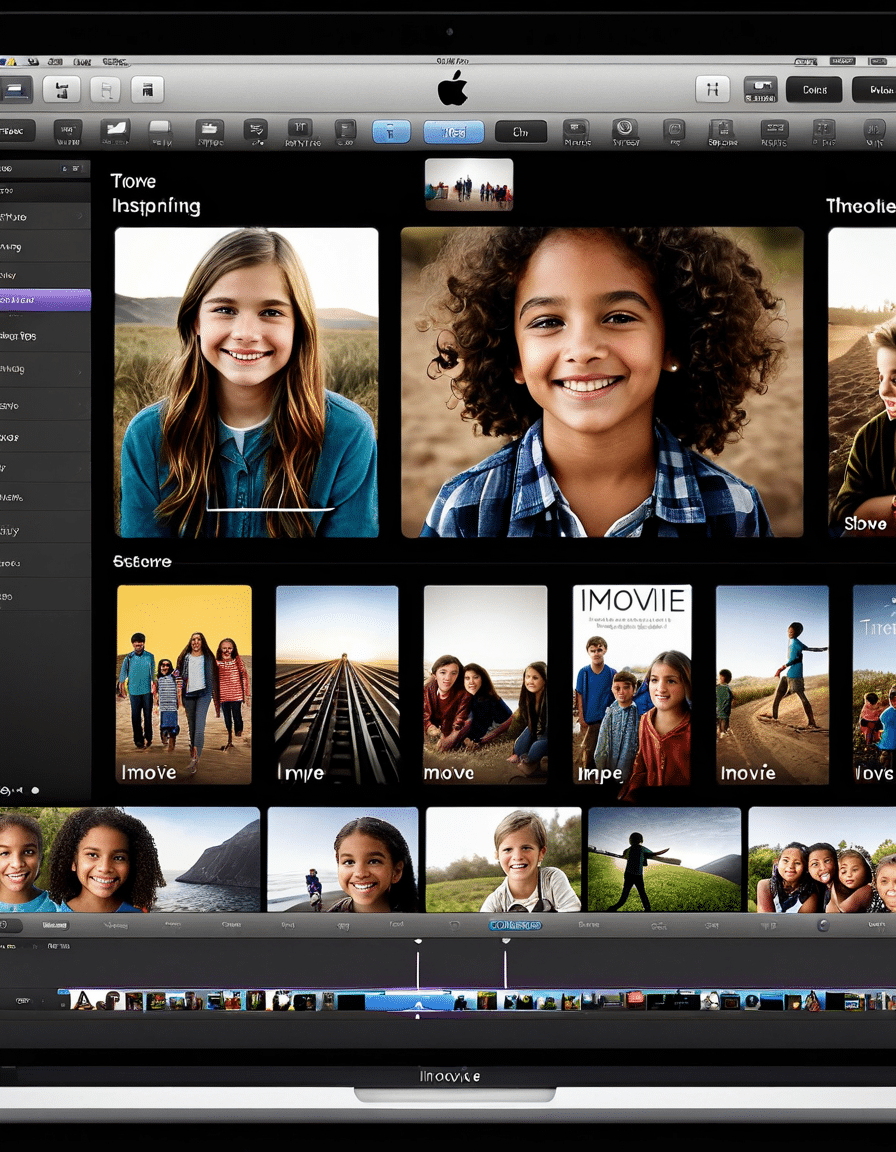Image resolution: width=896 pixels, height=1152 pixels.
Task: Open the large portrait of the curly-haired girl
Action: click(601, 382)
